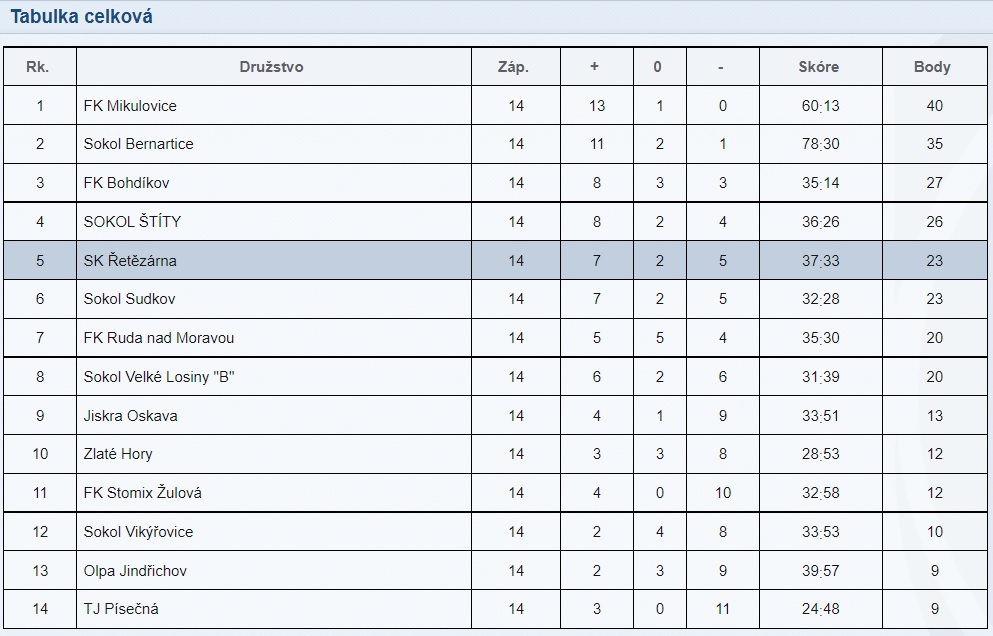Image resolution: width=993 pixels, height=636 pixels.
Task: Click the Sokol Vikýřovice team name
Action: coord(138,531)
